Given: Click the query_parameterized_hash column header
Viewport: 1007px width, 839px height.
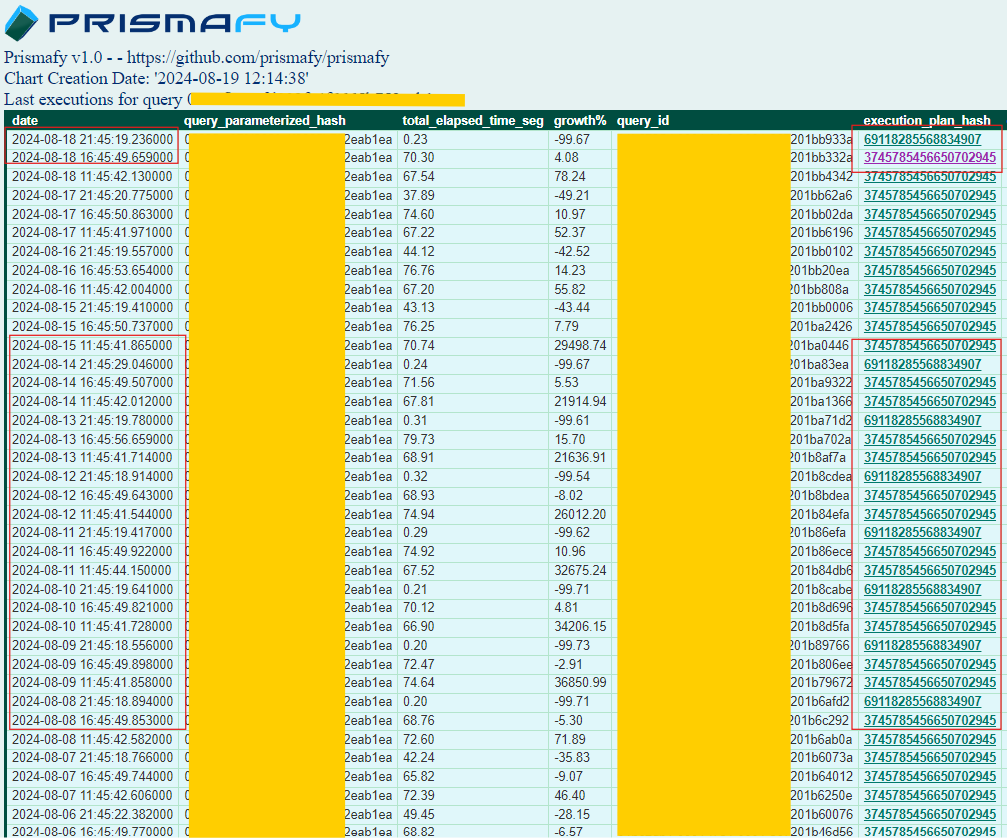Looking at the screenshot, I should (266, 120).
